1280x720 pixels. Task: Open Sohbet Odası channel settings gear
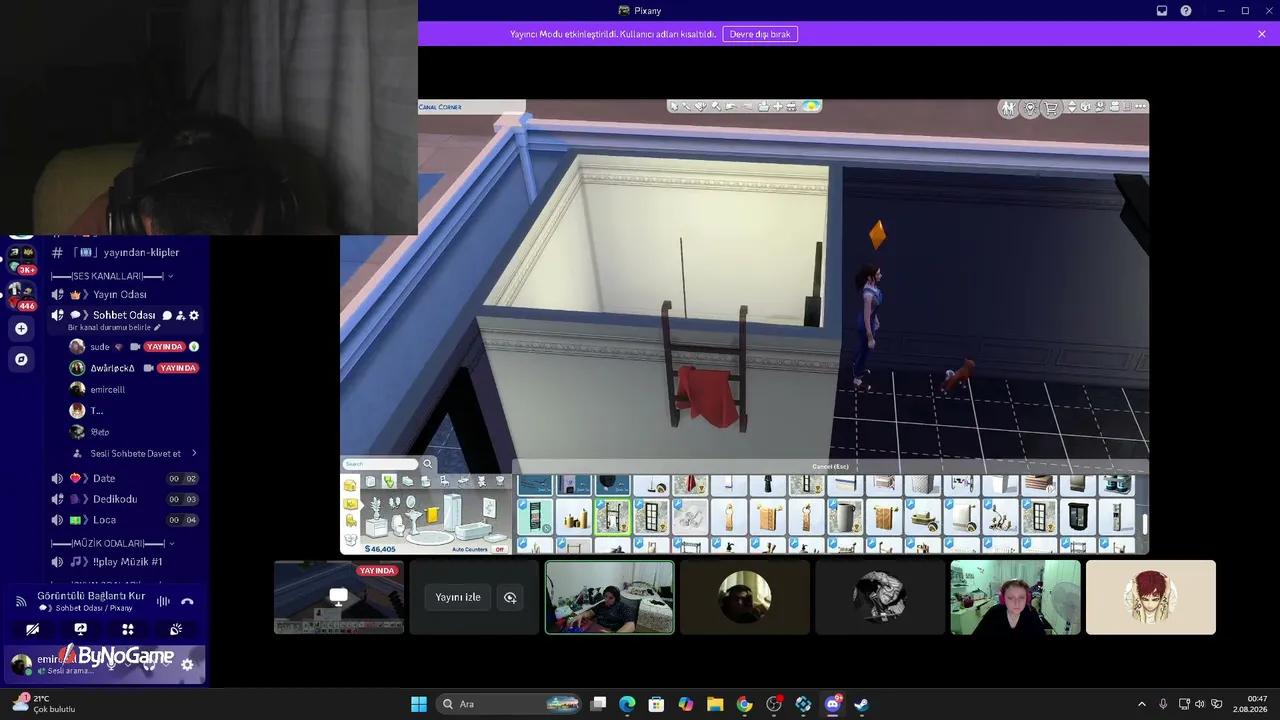[194, 315]
